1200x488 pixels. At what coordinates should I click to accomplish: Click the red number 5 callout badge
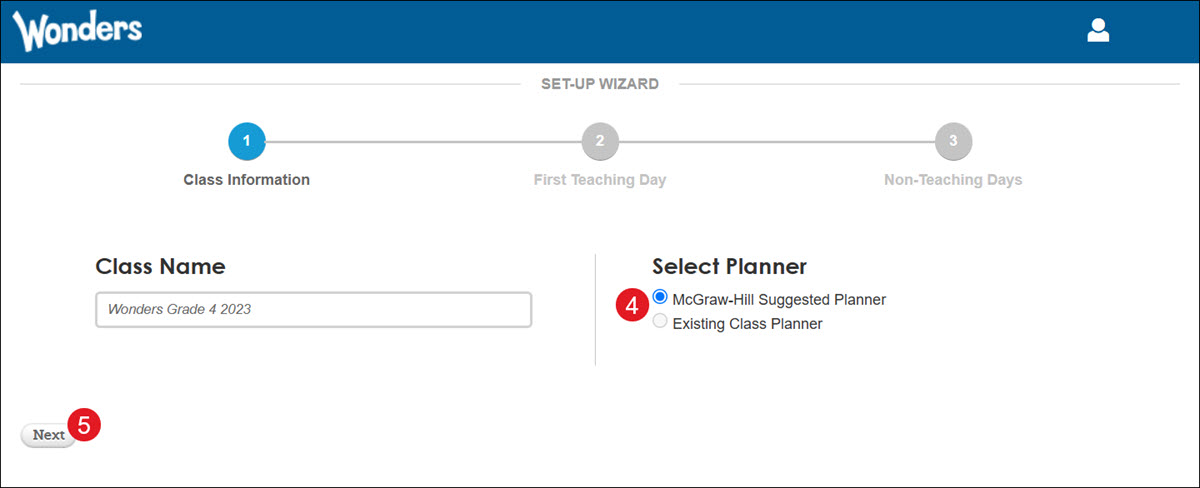(x=85, y=423)
